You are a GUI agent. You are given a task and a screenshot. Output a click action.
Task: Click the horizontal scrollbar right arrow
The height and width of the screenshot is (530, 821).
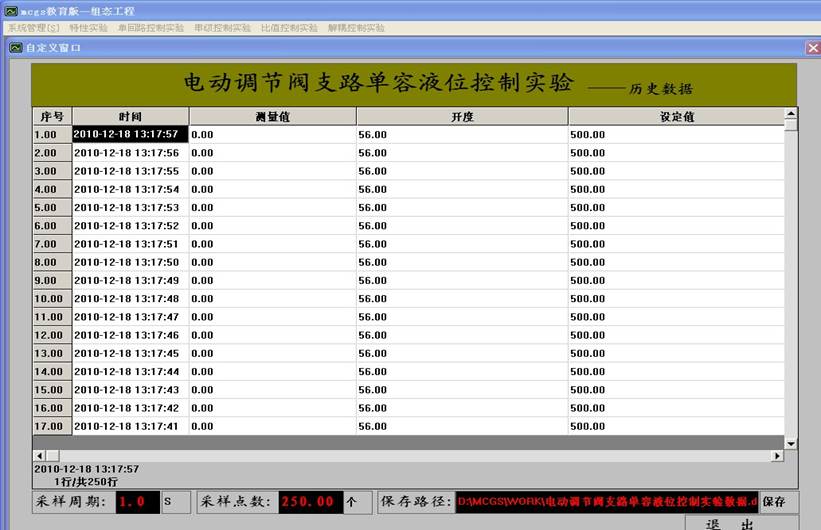click(x=777, y=456)
